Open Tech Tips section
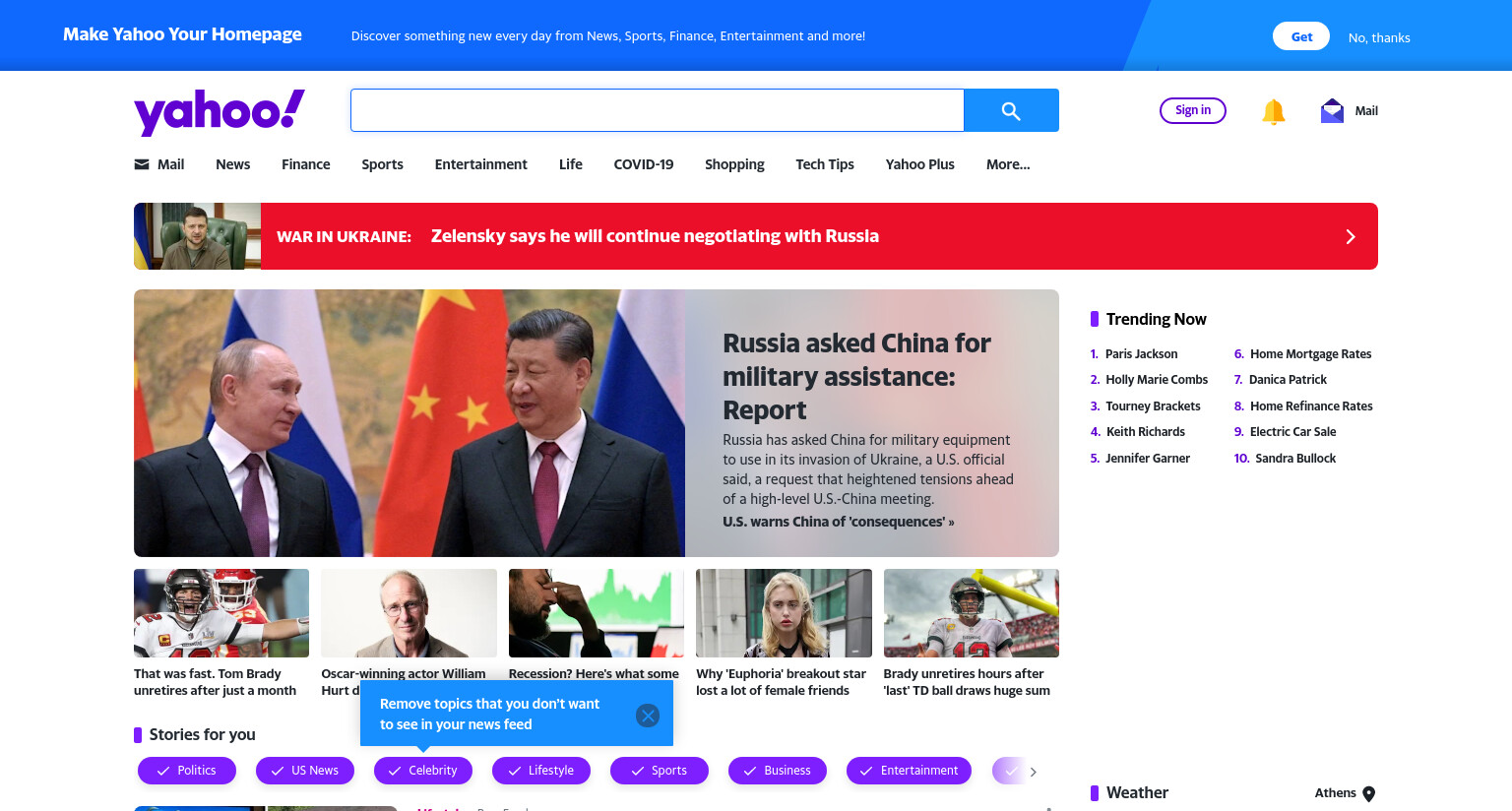1512x811 pixels. (x=825, y=164)
